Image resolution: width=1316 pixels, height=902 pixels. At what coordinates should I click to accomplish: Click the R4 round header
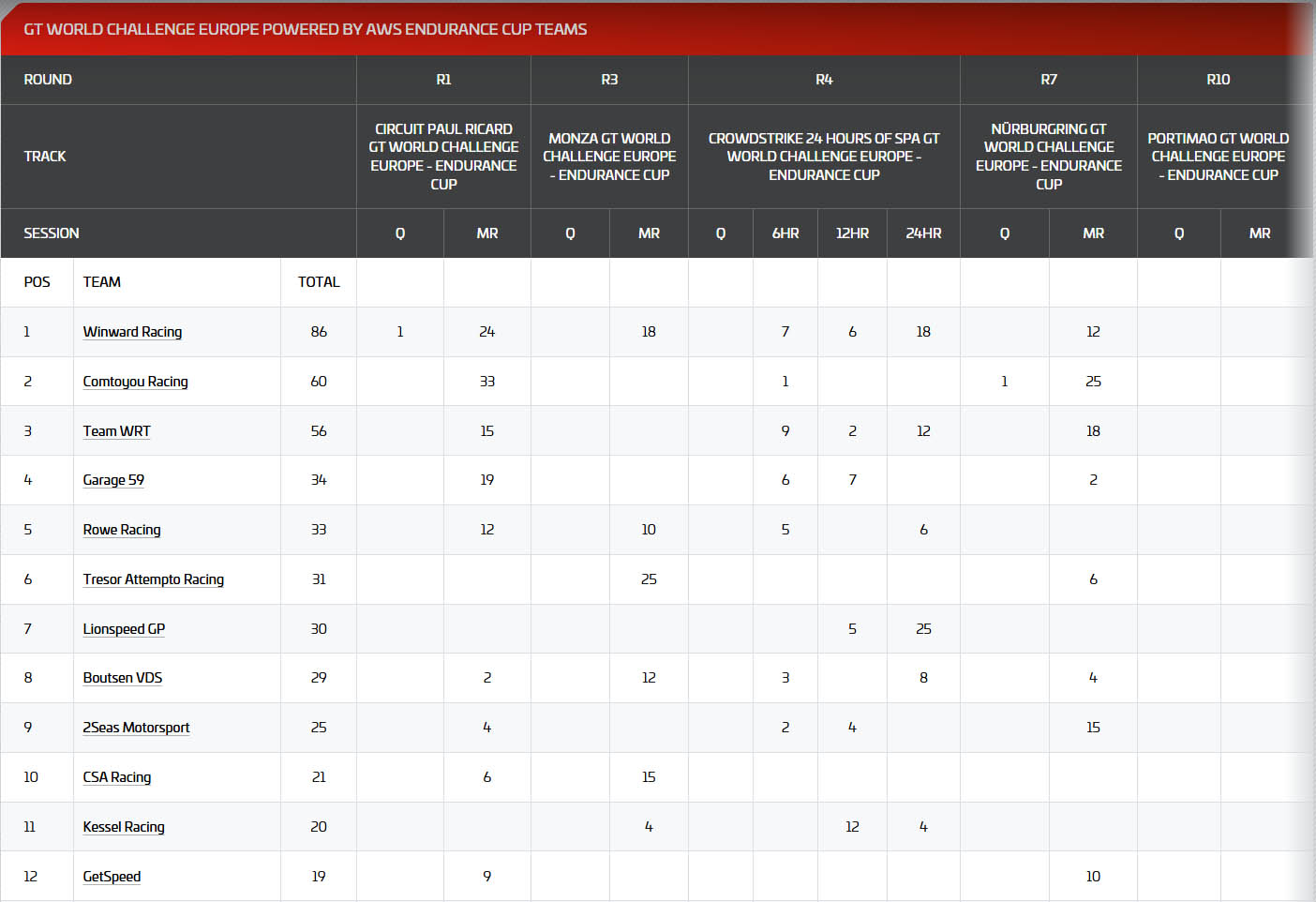[824, 80]
